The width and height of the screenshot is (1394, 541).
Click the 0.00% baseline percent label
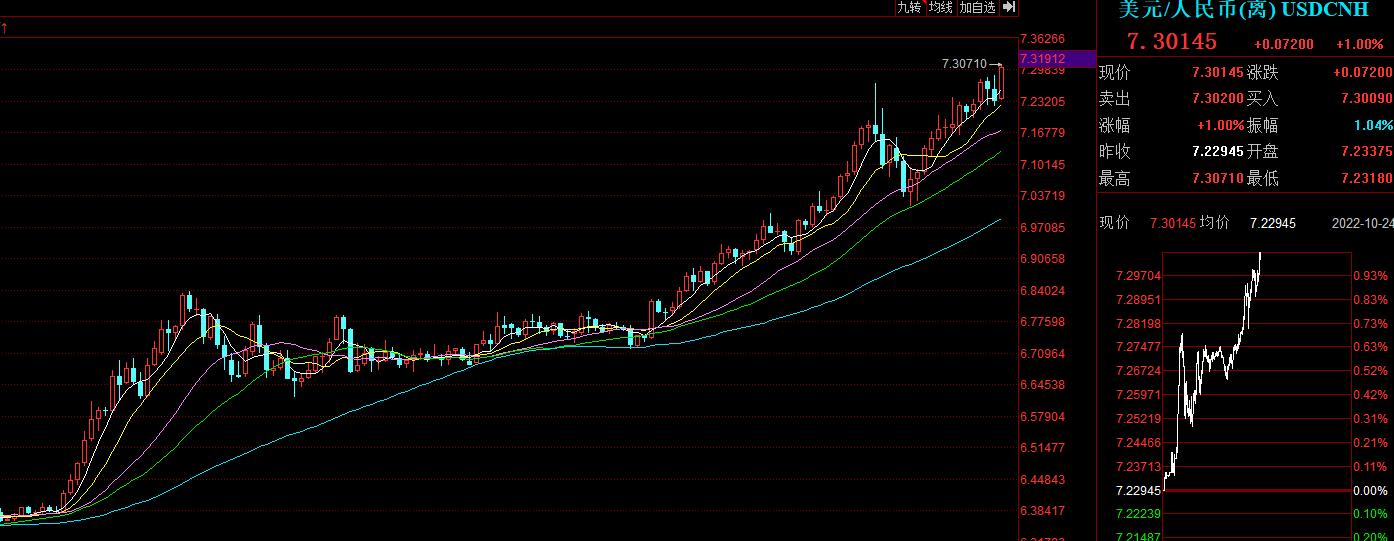[x=1370, y=491]
